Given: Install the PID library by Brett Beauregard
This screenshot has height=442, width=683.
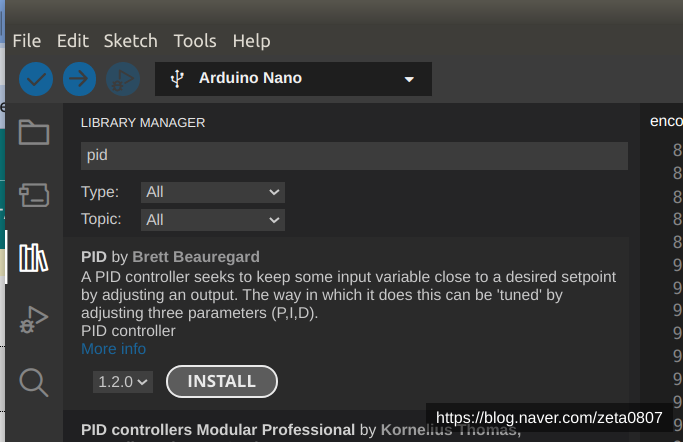Looking at the screenshot, I should tap(221, 381).
